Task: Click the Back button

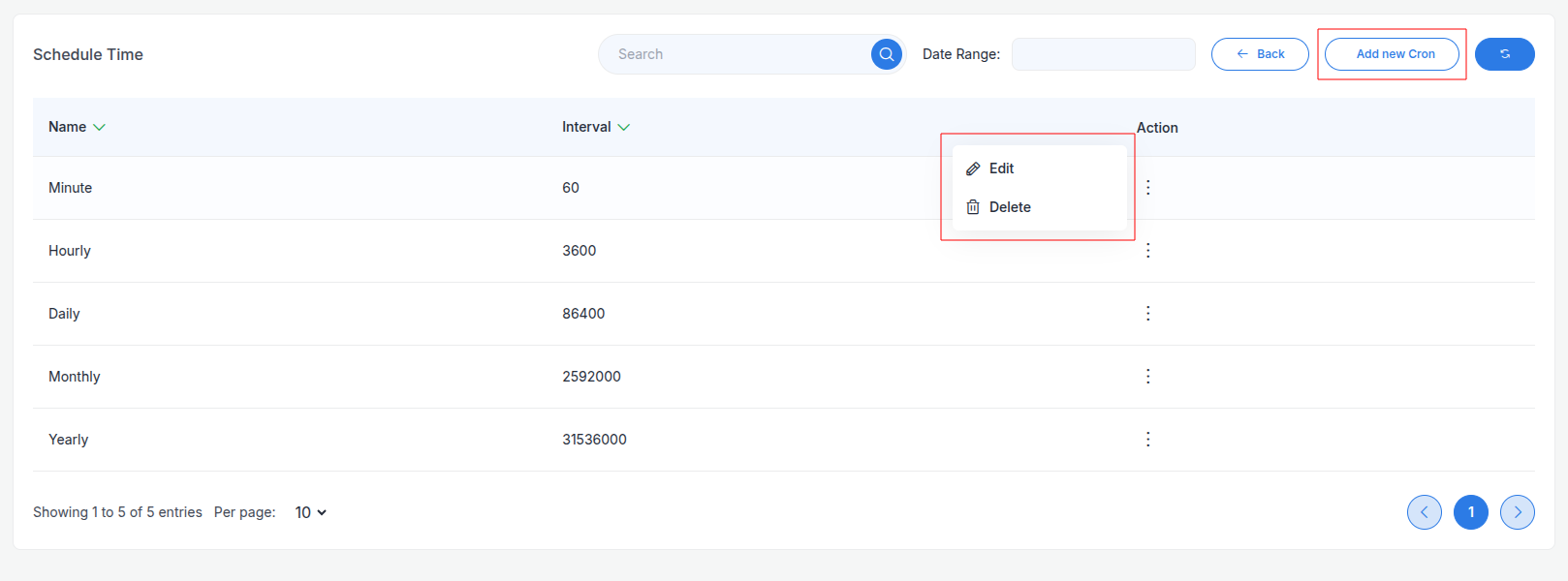Action: [x=1260, y=54]
